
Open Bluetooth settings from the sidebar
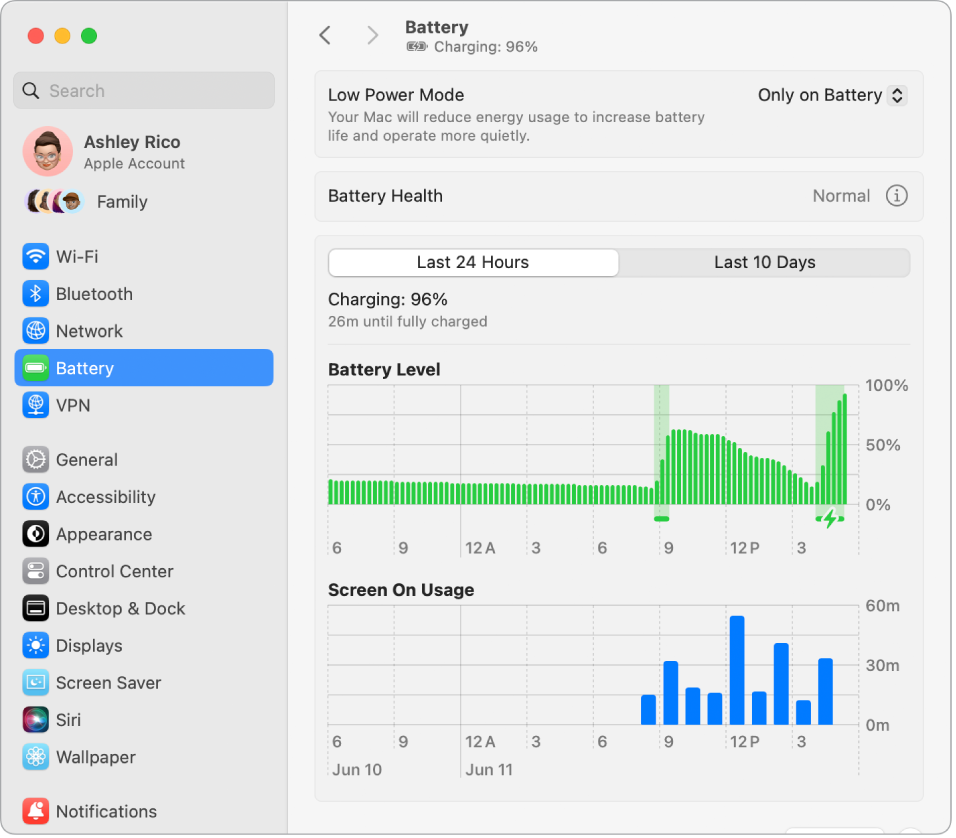36,293
